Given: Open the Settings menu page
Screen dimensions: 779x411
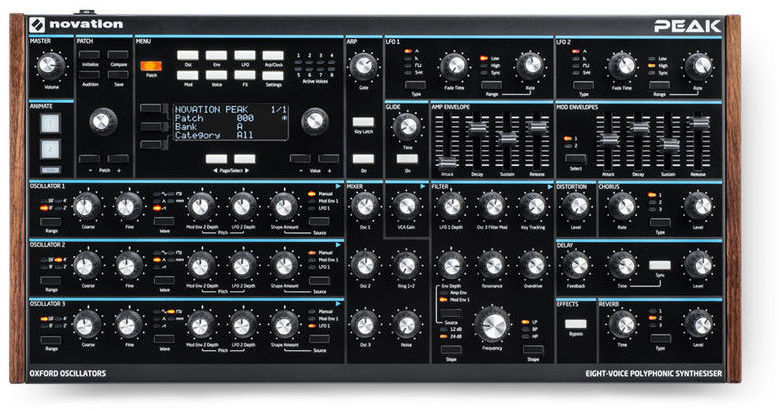Looking at the screenshot, I should (x=273, y=74).
